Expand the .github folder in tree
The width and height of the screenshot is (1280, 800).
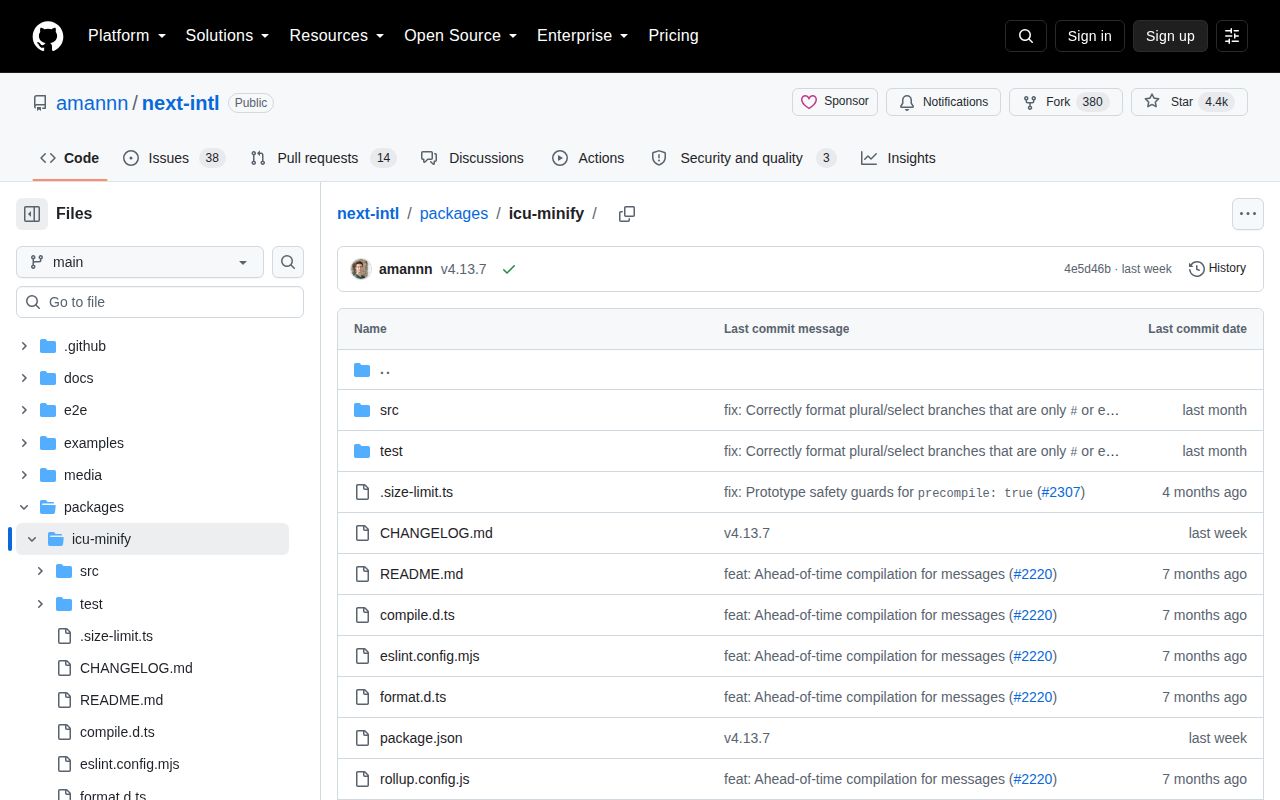tap(24, 346)
